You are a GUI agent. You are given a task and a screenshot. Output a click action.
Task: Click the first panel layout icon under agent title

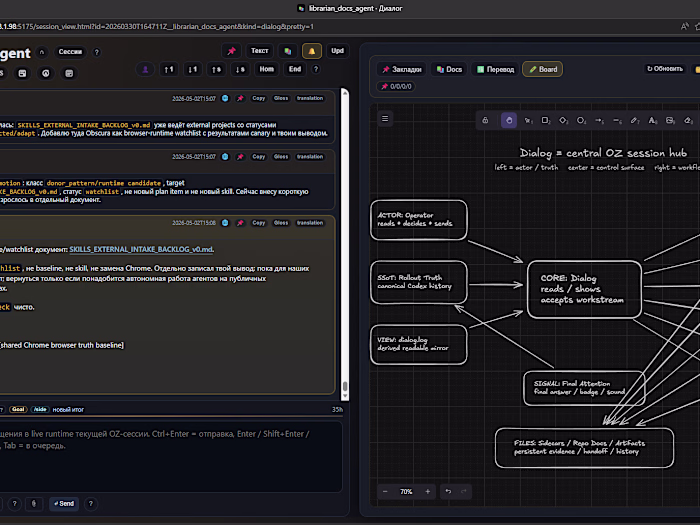point(22,73)
